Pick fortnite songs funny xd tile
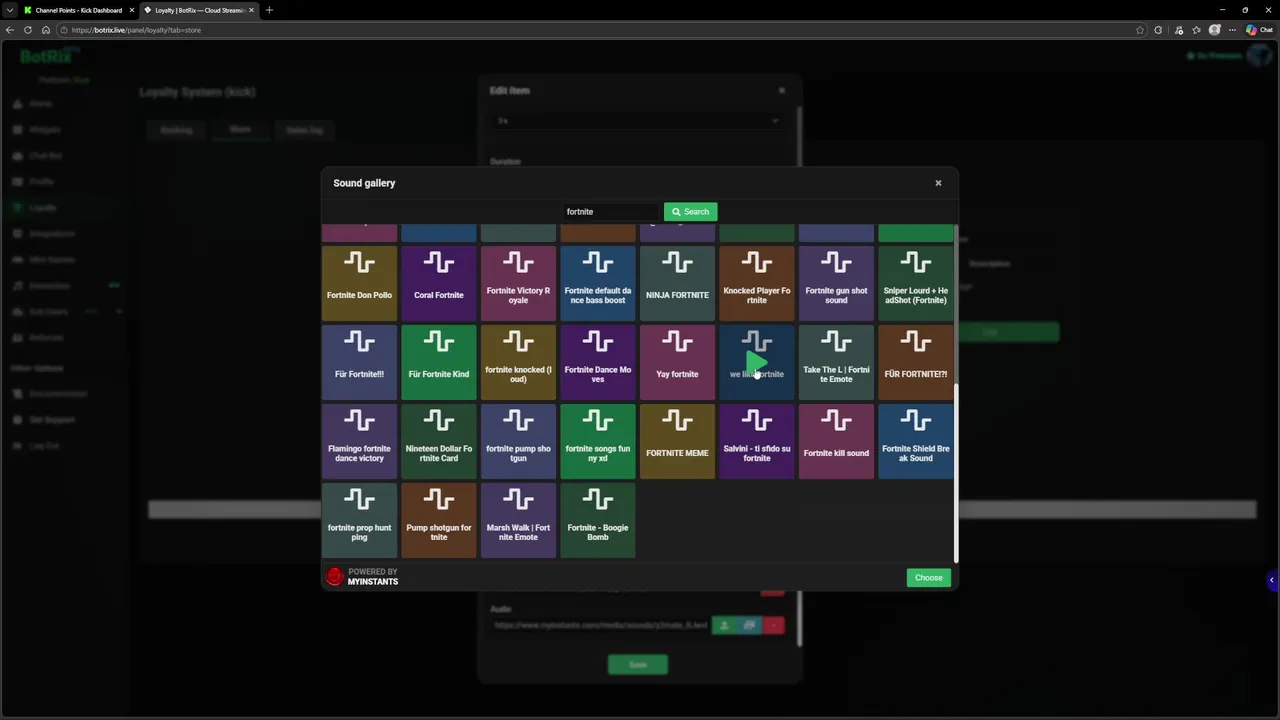The width and height of the screenshot is (1280, 720). click(598, 441)
